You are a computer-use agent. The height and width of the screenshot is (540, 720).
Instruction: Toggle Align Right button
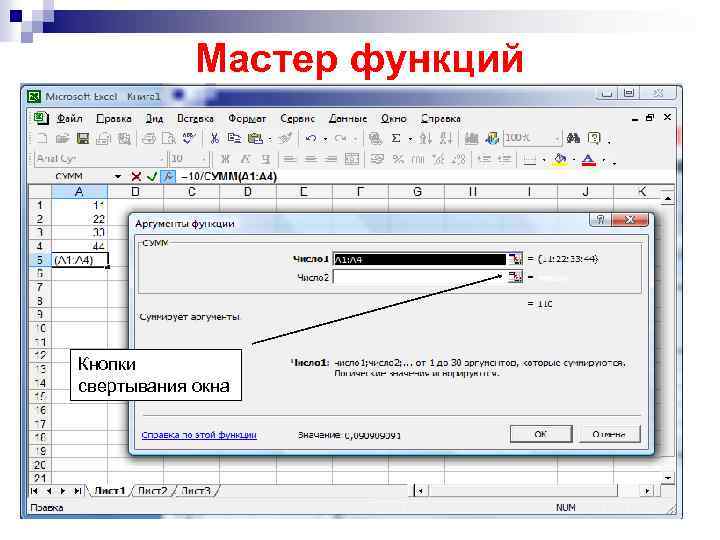331,159
